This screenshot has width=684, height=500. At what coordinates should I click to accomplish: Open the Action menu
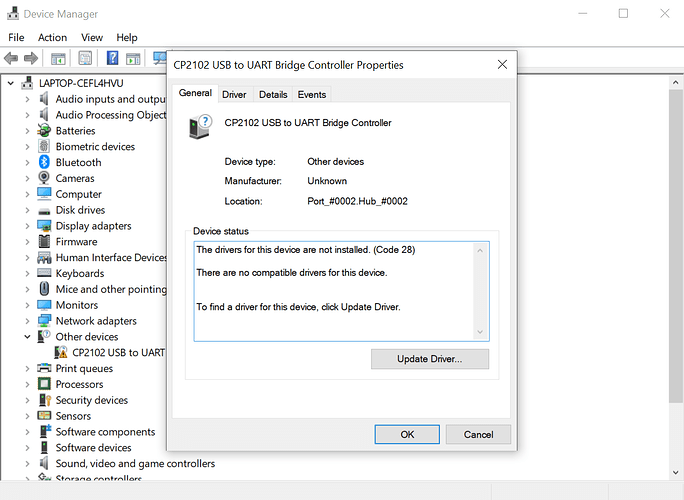pyautogui.click(x=52, y=38)
